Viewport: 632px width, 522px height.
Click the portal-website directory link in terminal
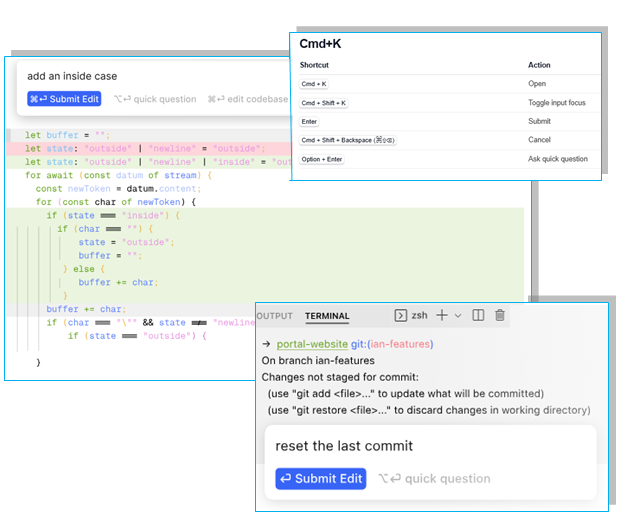(x=319, y=344)
